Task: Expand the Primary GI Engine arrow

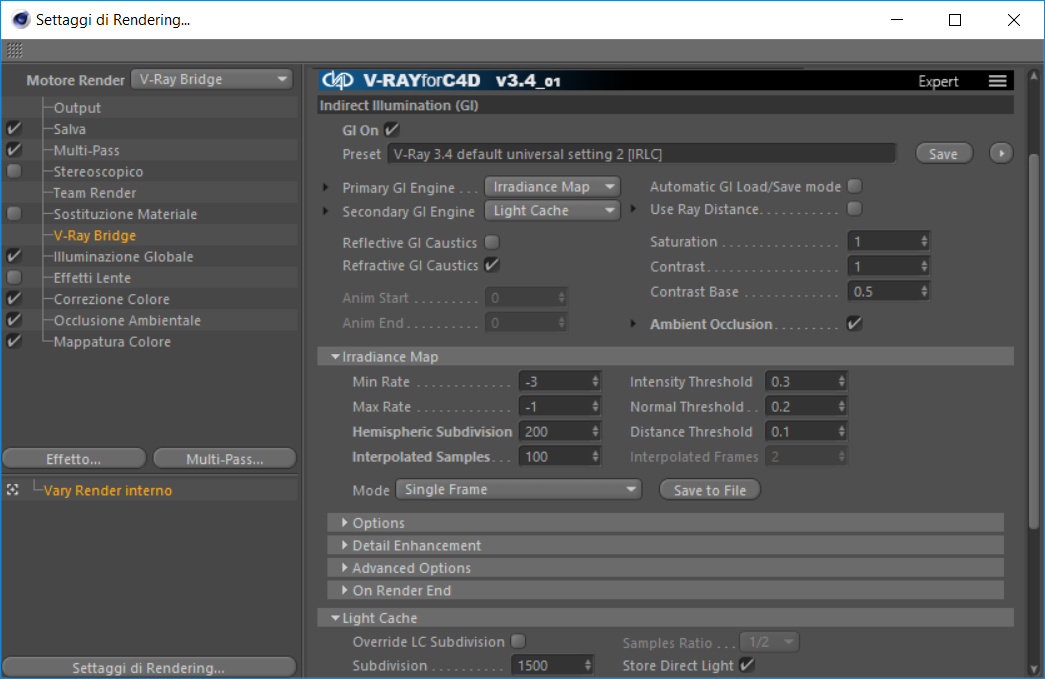Action: [326, 188]
